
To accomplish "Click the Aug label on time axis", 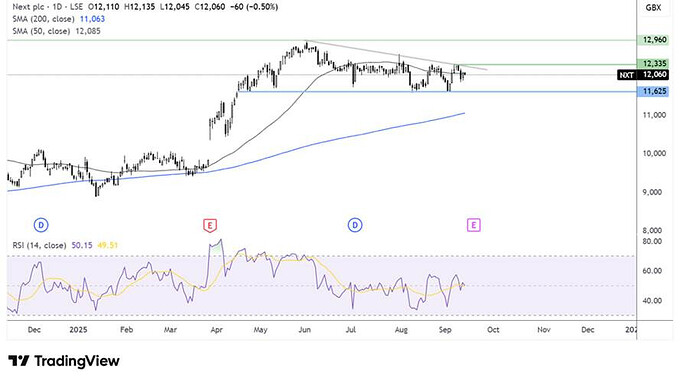I will [401, 330].
